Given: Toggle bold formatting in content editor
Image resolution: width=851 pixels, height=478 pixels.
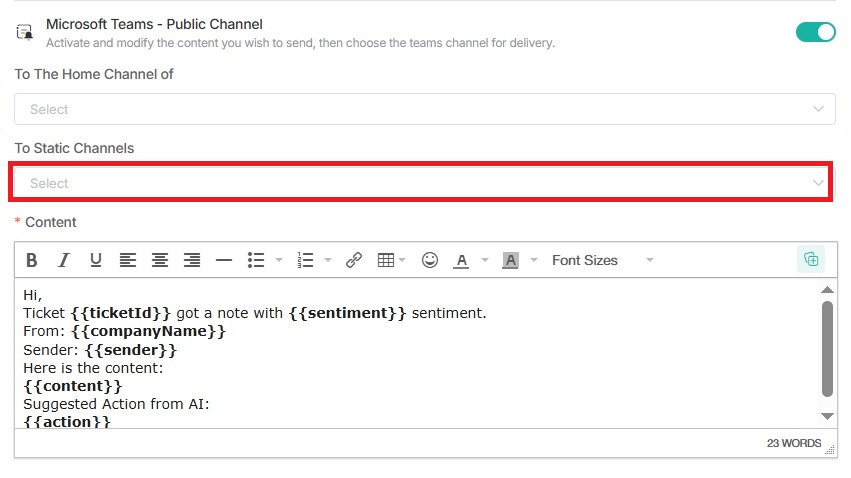Looking at the screenshot, I should tap(31, 260).
